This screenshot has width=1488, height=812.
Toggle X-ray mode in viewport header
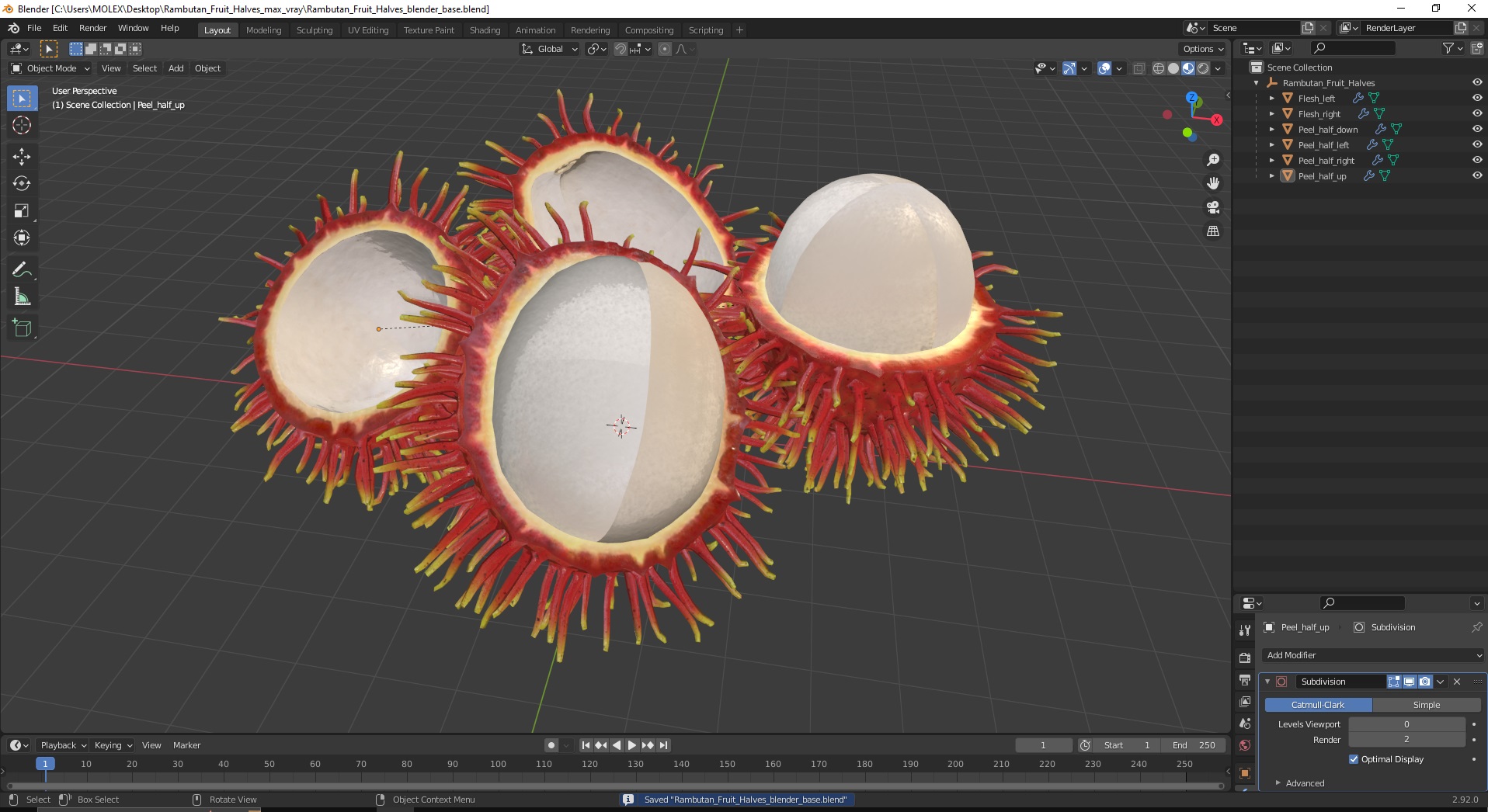(x=1139, y=68)
